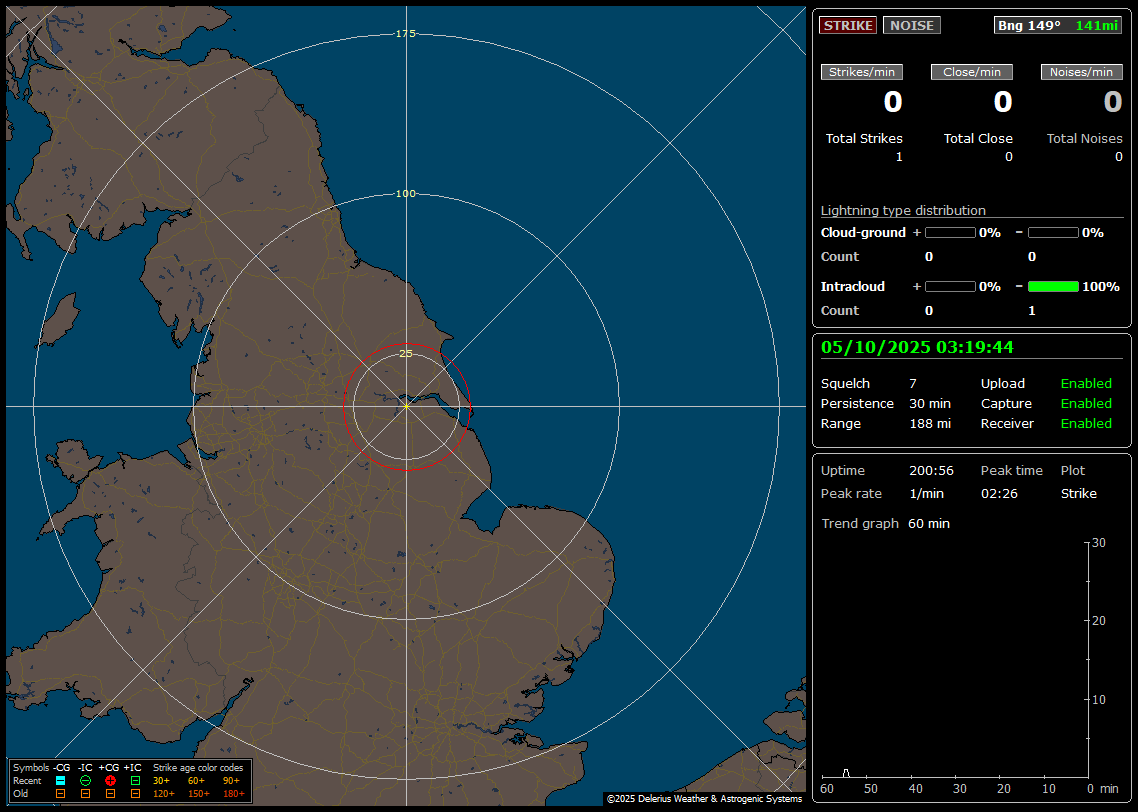Click the orange old +IC symbol in legend
Viewport: 1138px width, 812px height.
(135, 793)
